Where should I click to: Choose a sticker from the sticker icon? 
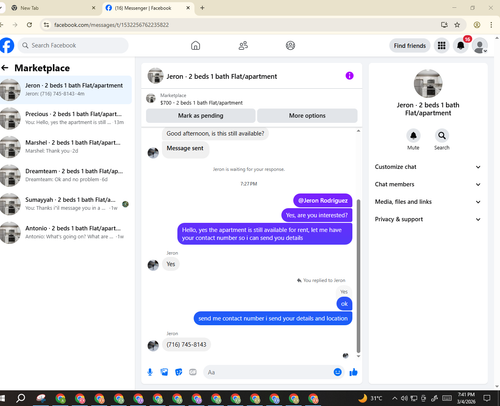pos(179,372)
